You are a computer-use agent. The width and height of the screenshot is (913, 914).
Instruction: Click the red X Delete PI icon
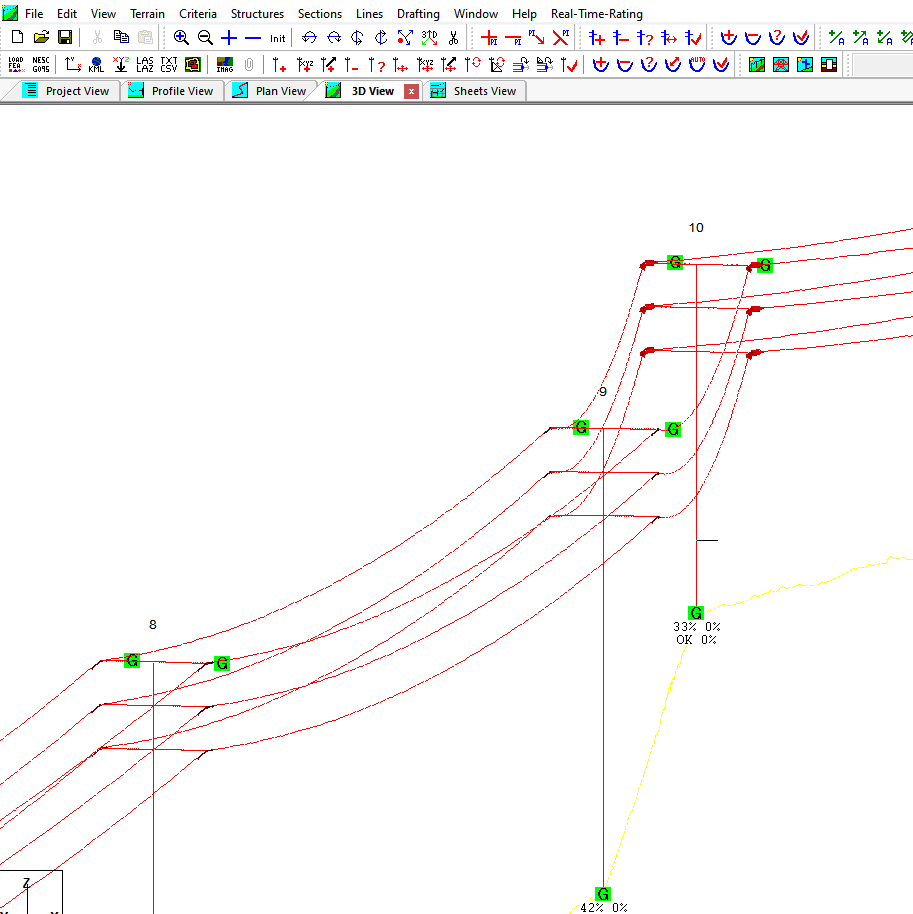pos(561,38)
